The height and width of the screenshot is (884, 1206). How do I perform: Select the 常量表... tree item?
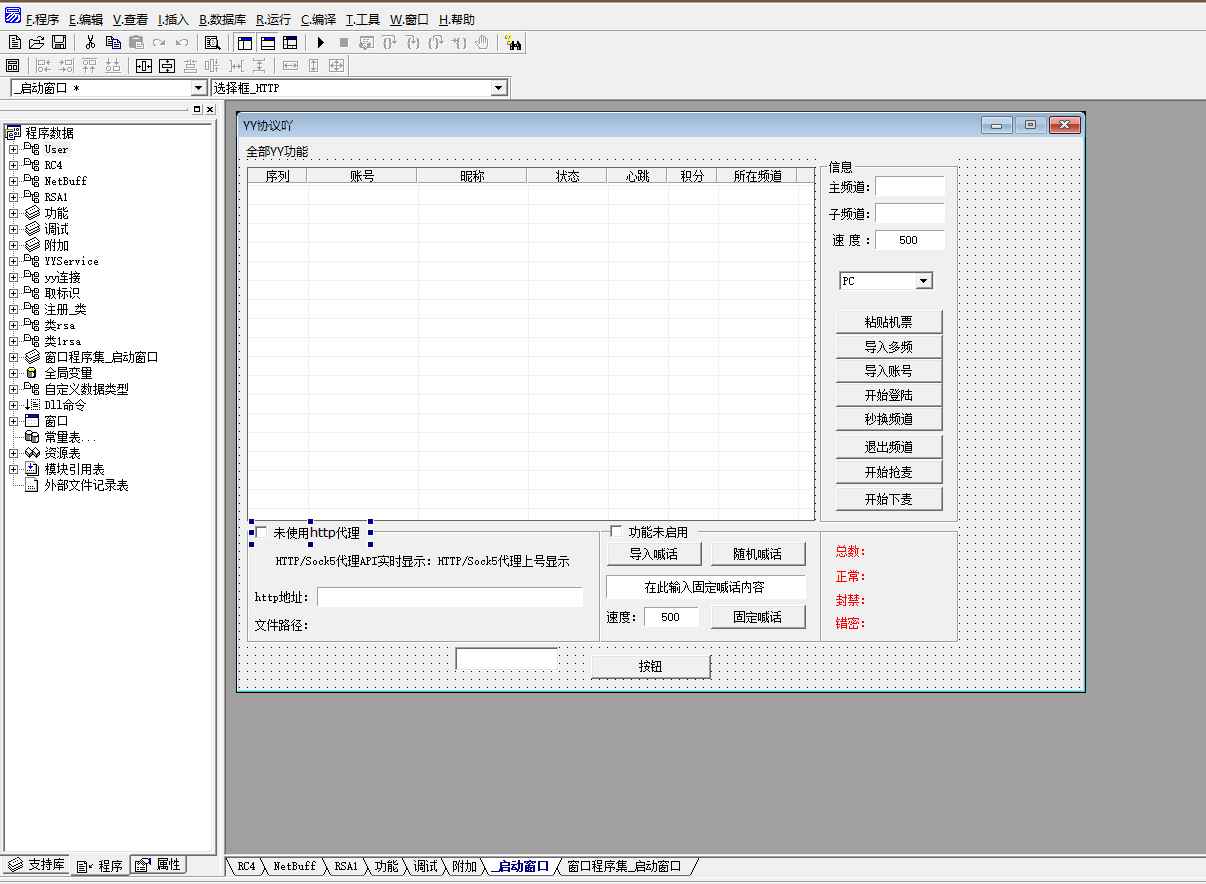click(x=70, y=437)
